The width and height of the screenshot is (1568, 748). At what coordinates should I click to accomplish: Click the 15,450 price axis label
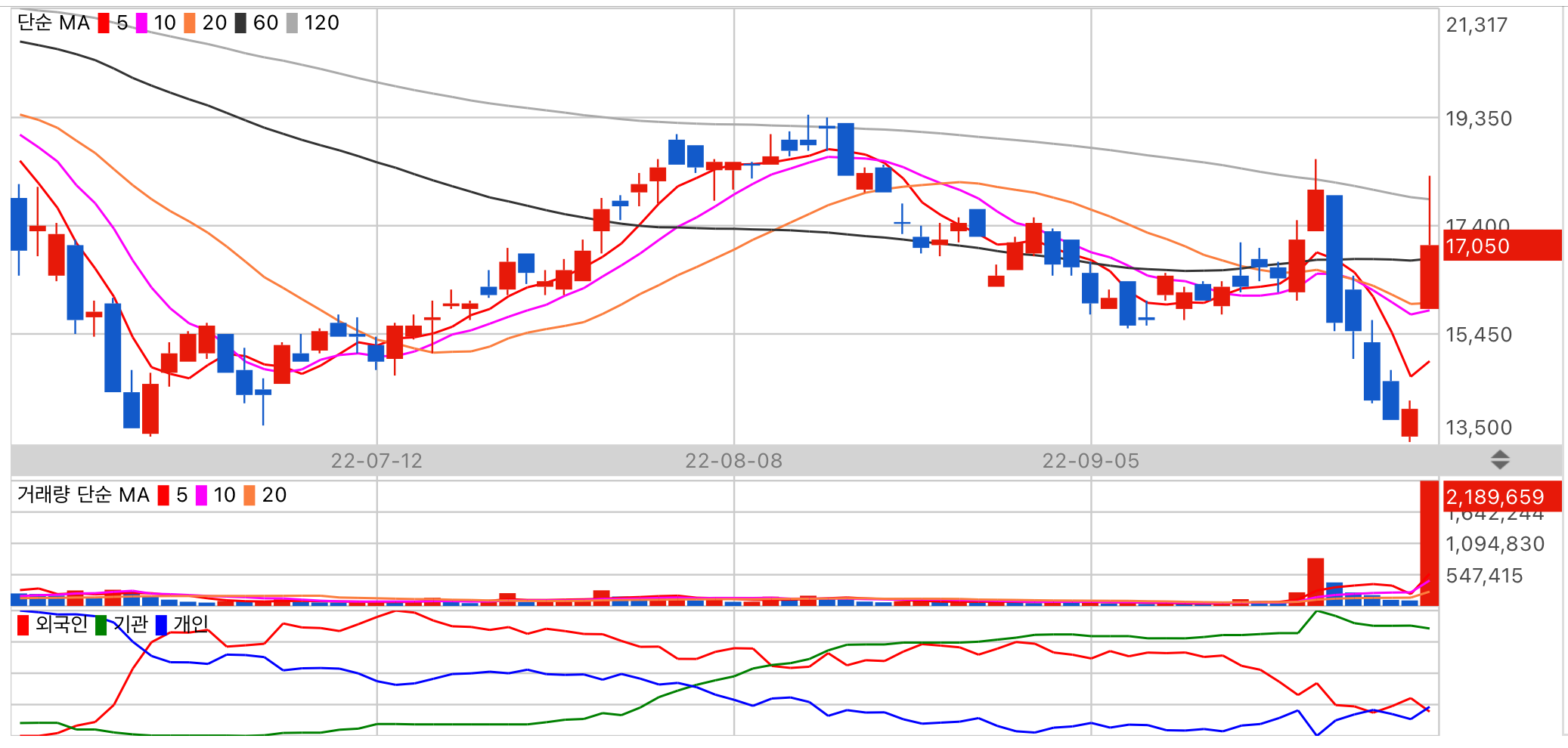coord(1479,335)
